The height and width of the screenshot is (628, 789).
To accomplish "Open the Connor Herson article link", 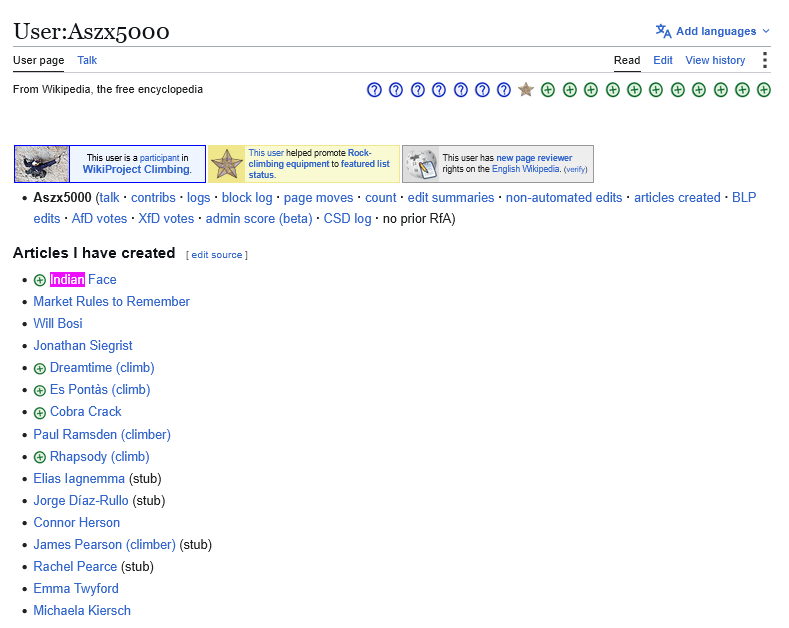I will (x=76, y=523).
